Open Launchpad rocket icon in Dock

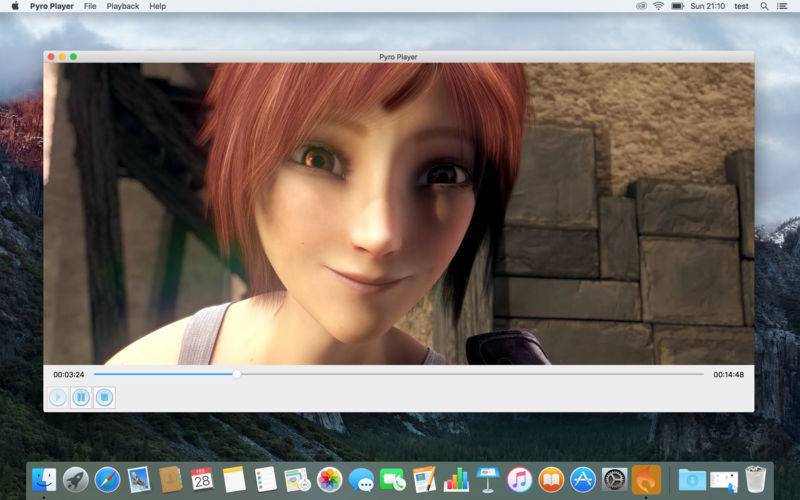click(76, 480)
